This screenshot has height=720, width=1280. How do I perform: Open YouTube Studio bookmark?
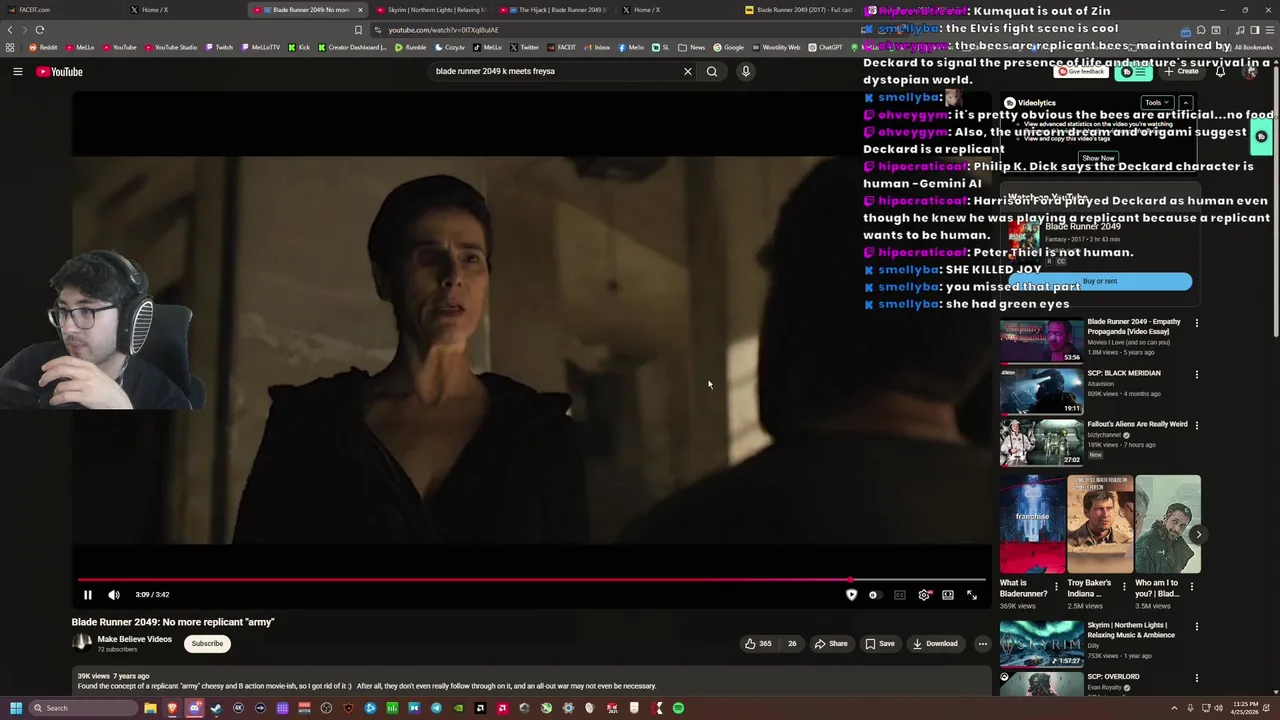click(x=171, y=47)
